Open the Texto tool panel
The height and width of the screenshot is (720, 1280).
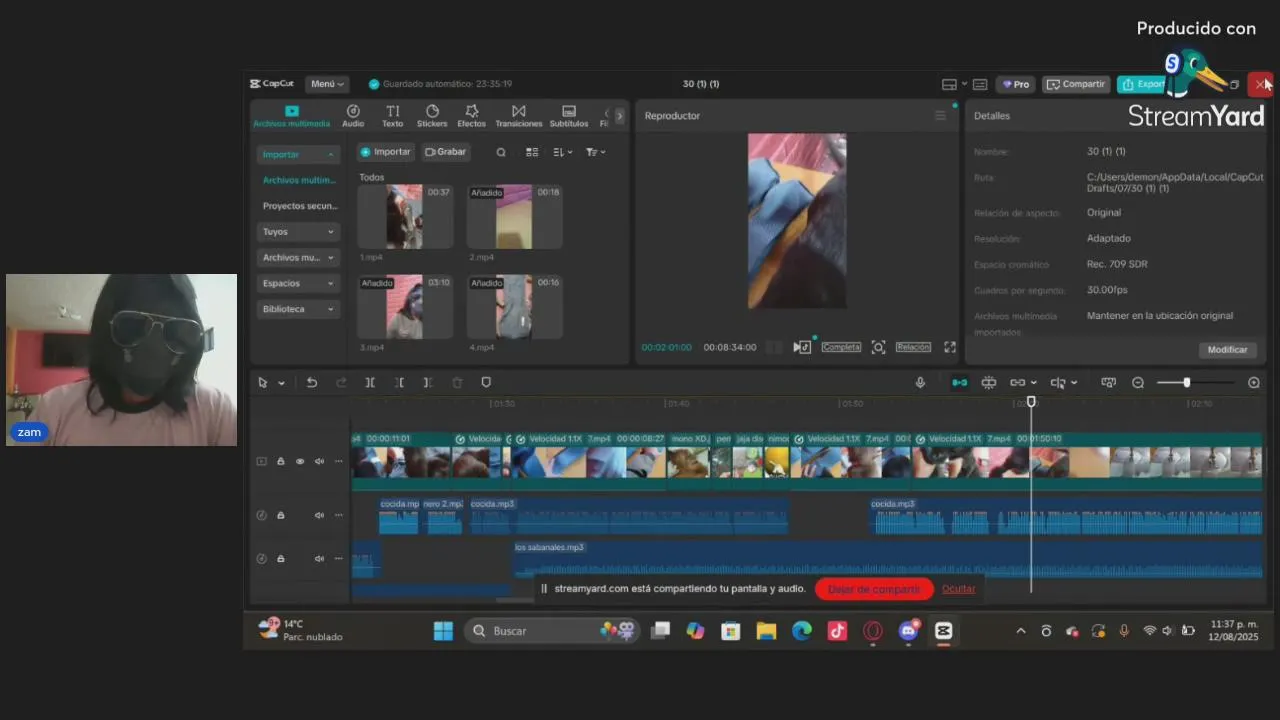tap(392, 116)
